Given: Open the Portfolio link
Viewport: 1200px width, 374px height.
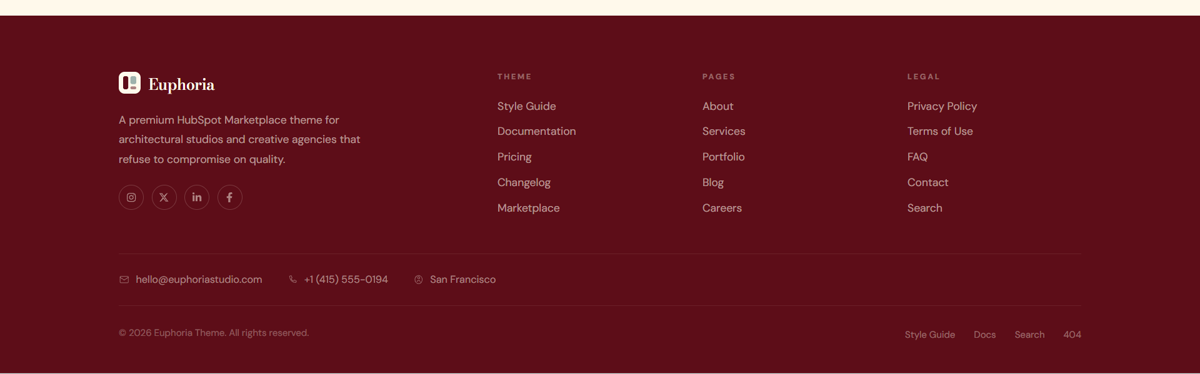Looking at the screenshot, I should (724, 157).
